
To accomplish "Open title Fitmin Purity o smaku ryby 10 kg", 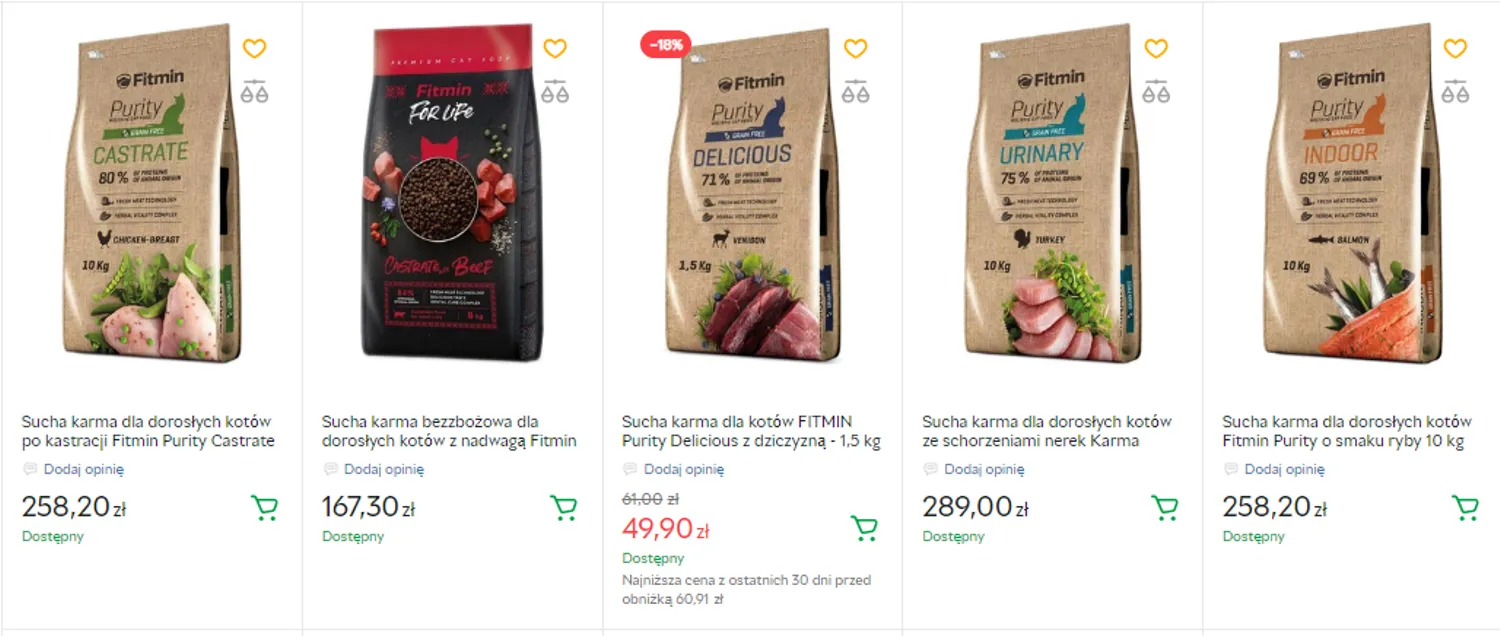I will pos(1347,431).
